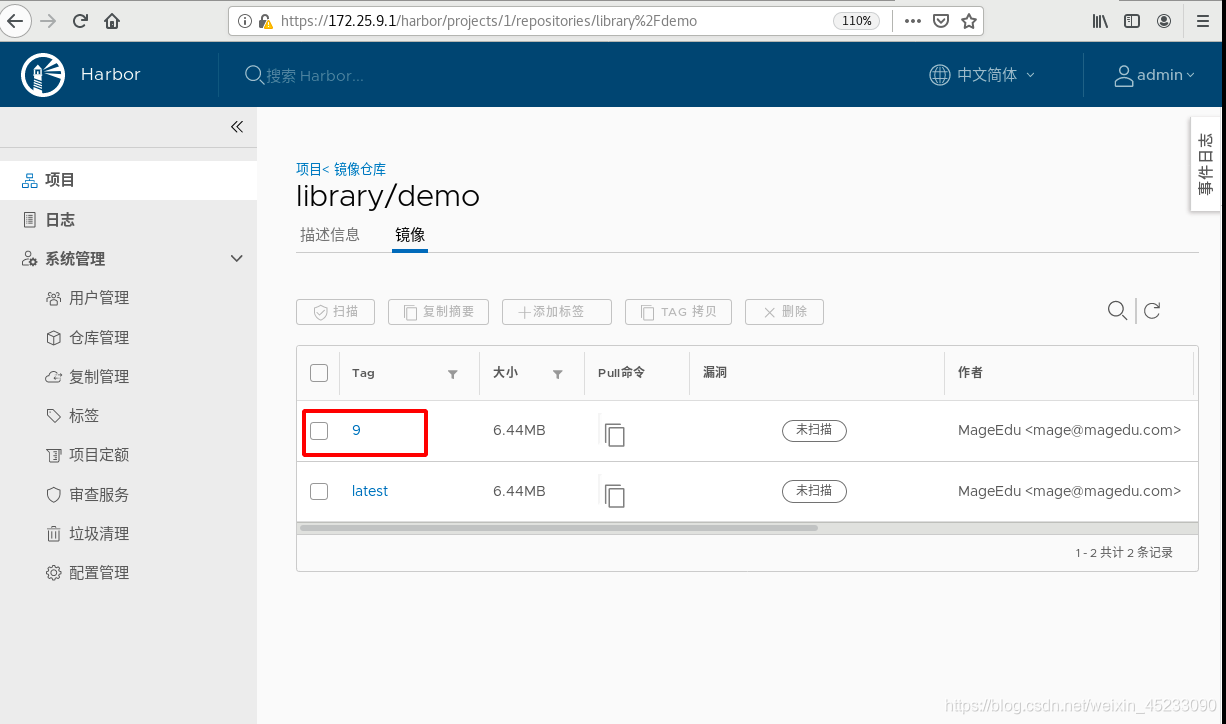Open 复制管理 in the sidebar
1226x724 pixels.
point(99,377)
